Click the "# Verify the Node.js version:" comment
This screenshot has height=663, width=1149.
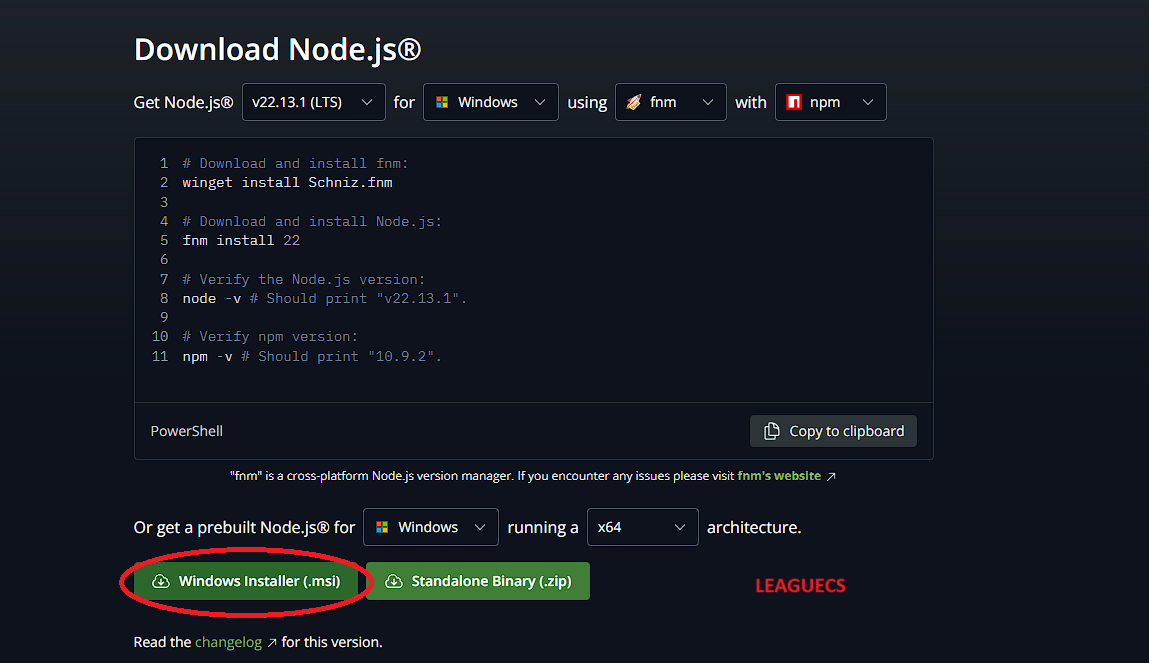303,279
